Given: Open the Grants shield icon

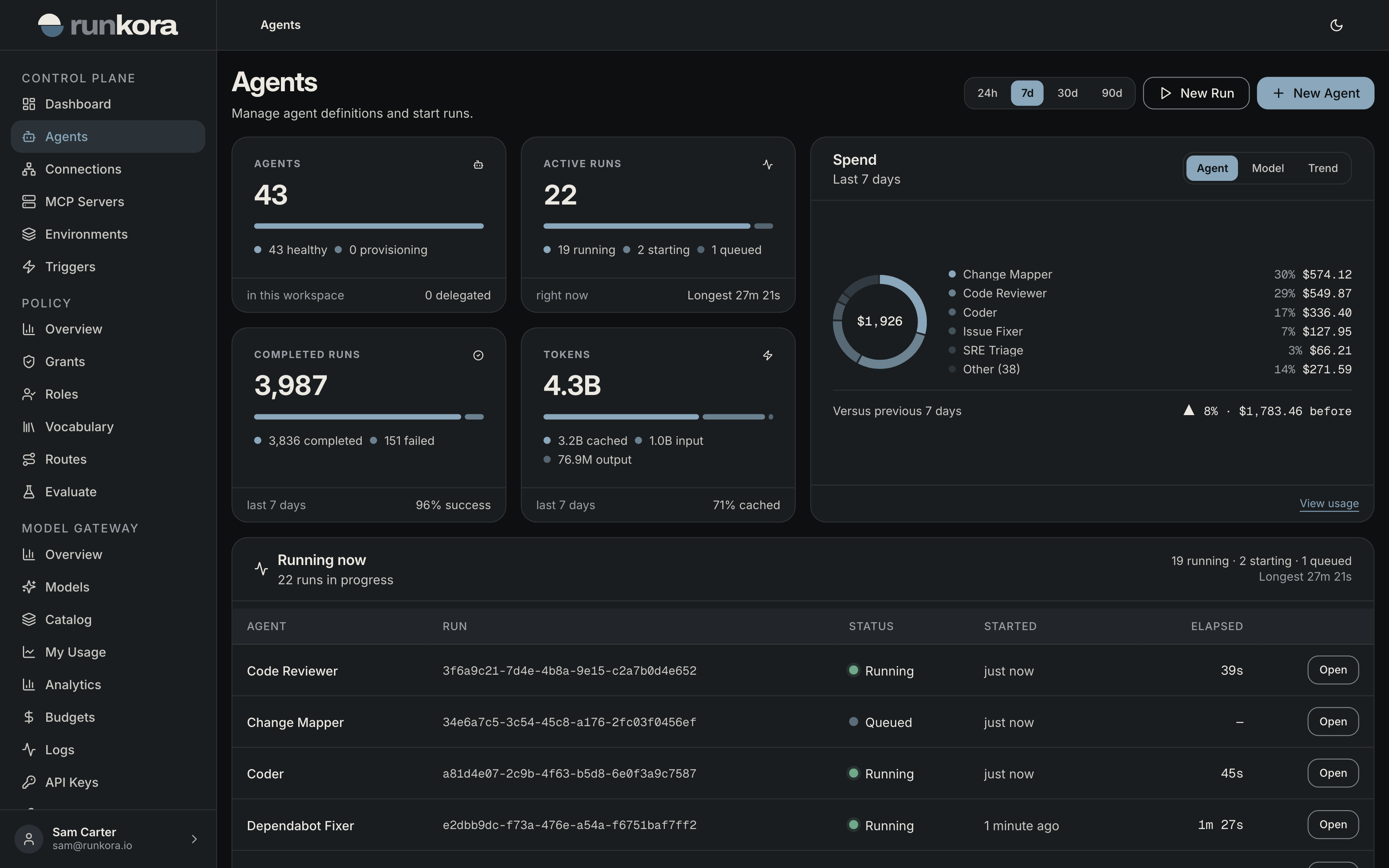Looking at the screenshot, I should point(29,361).
